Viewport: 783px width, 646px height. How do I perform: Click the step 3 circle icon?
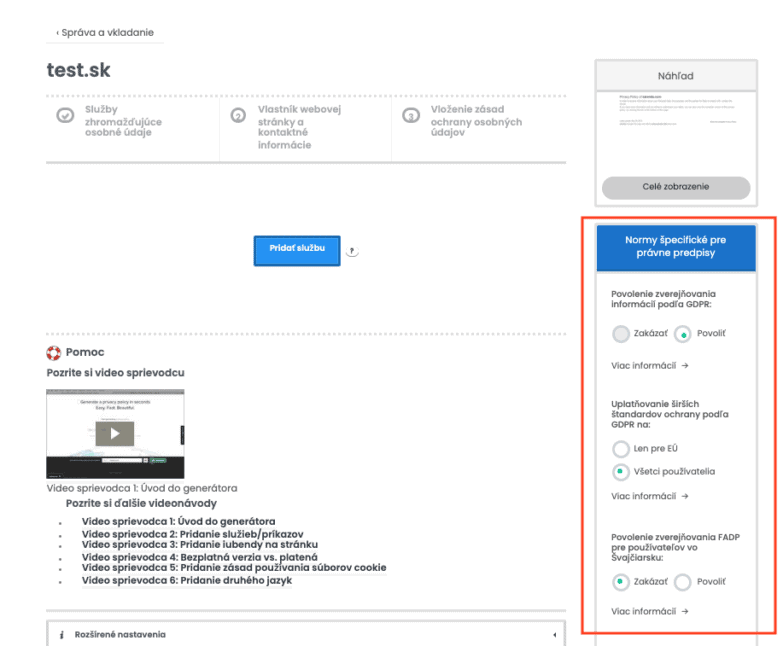click(410, 116)
